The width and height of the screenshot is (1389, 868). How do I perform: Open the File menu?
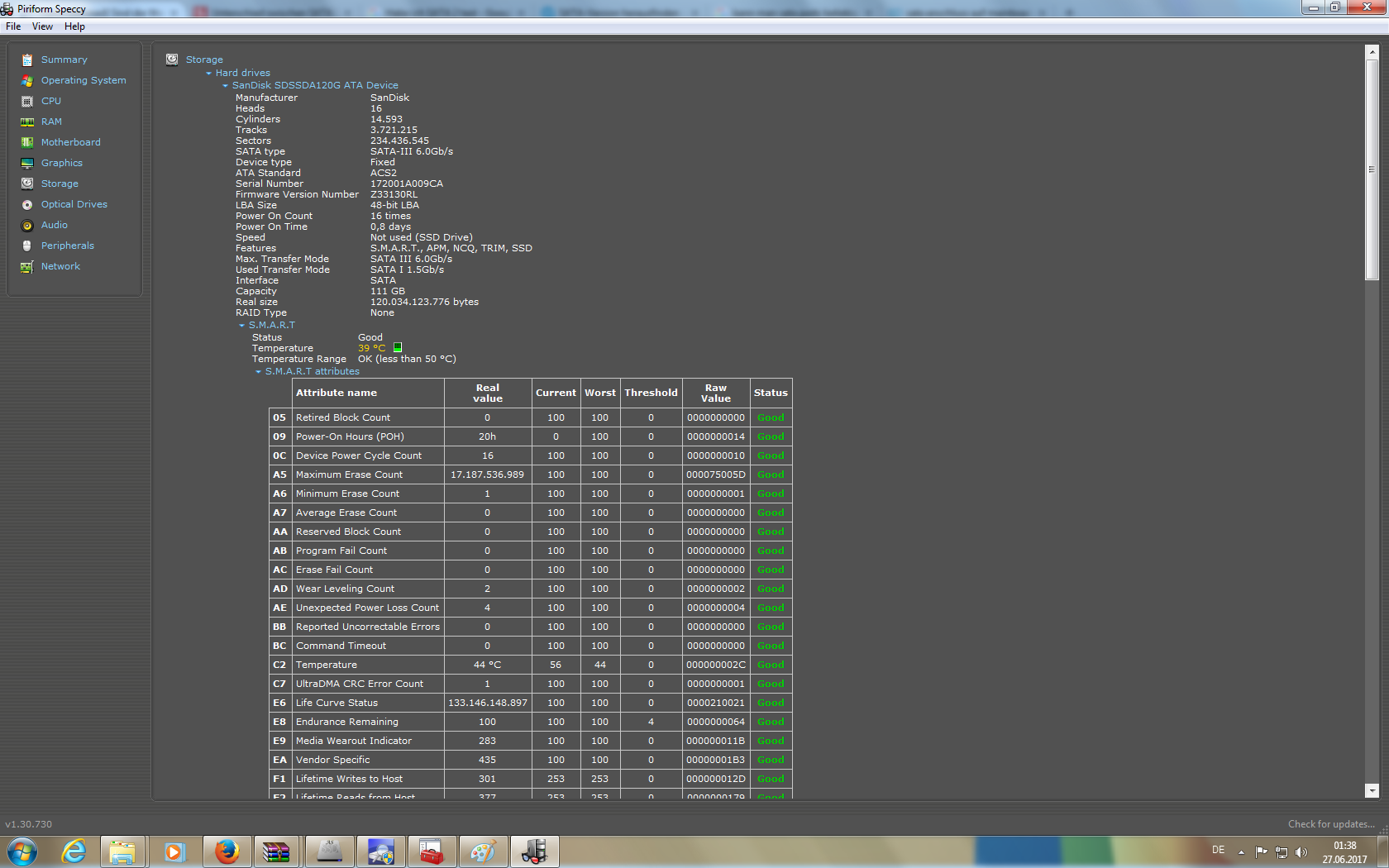13,26
